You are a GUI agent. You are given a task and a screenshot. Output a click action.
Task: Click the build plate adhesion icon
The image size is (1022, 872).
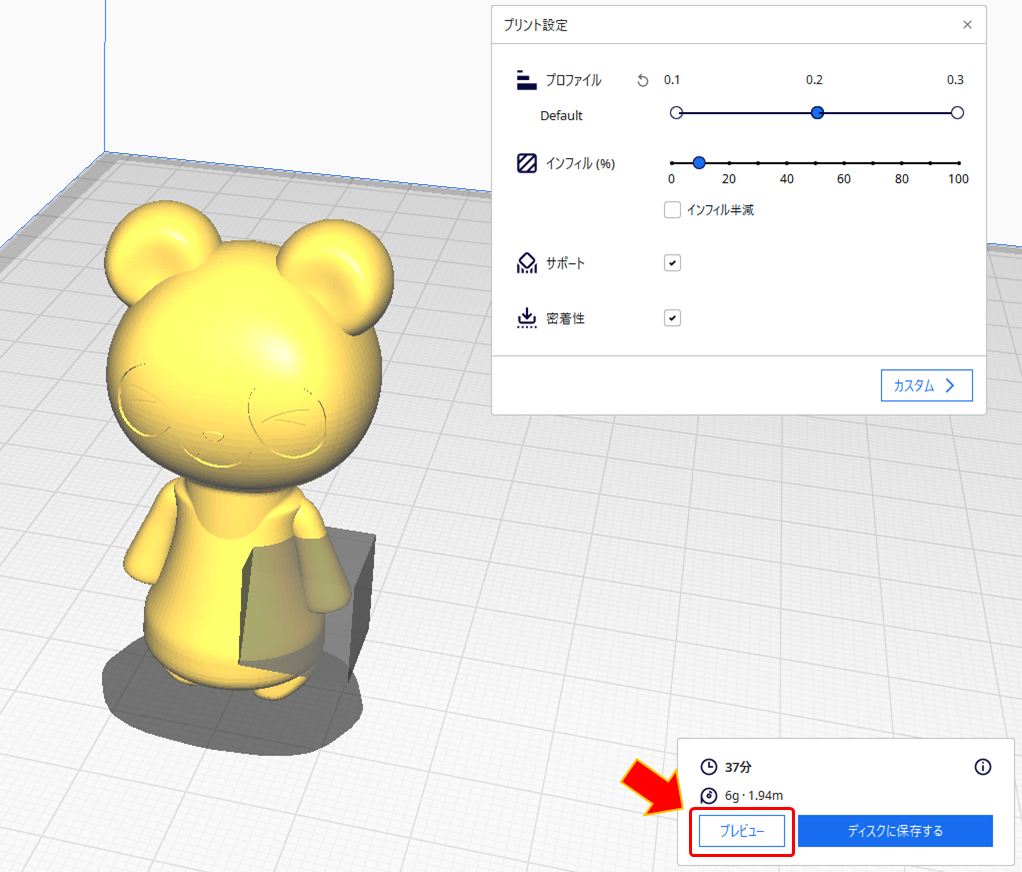pos(527,318)
